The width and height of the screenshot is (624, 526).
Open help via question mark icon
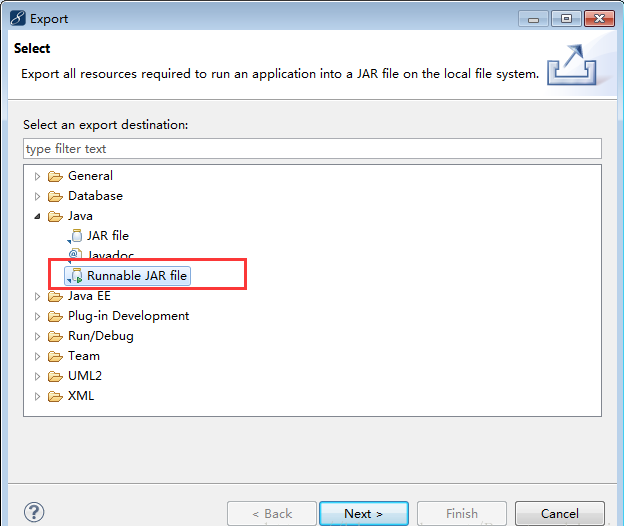tap(34, 512)
